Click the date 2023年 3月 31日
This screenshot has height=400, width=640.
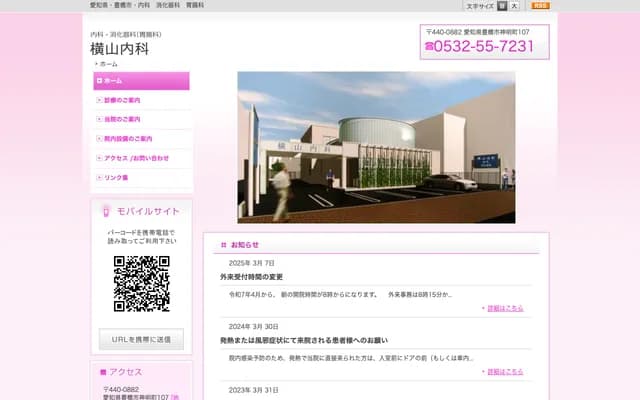(253, 390)
